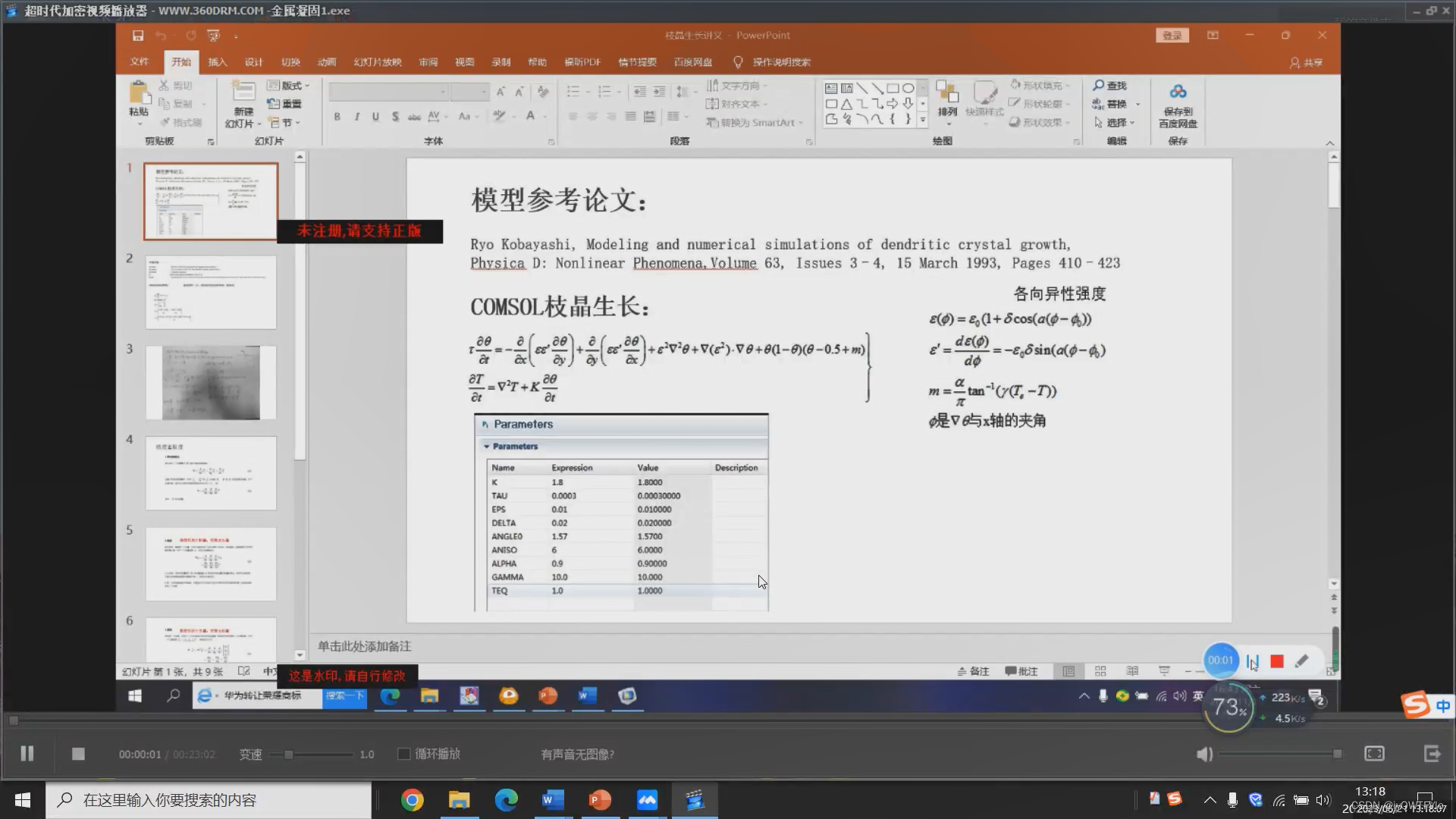Click the Bold formatting icon
Image resolution: width=1456 pixels, height=819 pixels.
pyautogui.click(x=337, y=117)
